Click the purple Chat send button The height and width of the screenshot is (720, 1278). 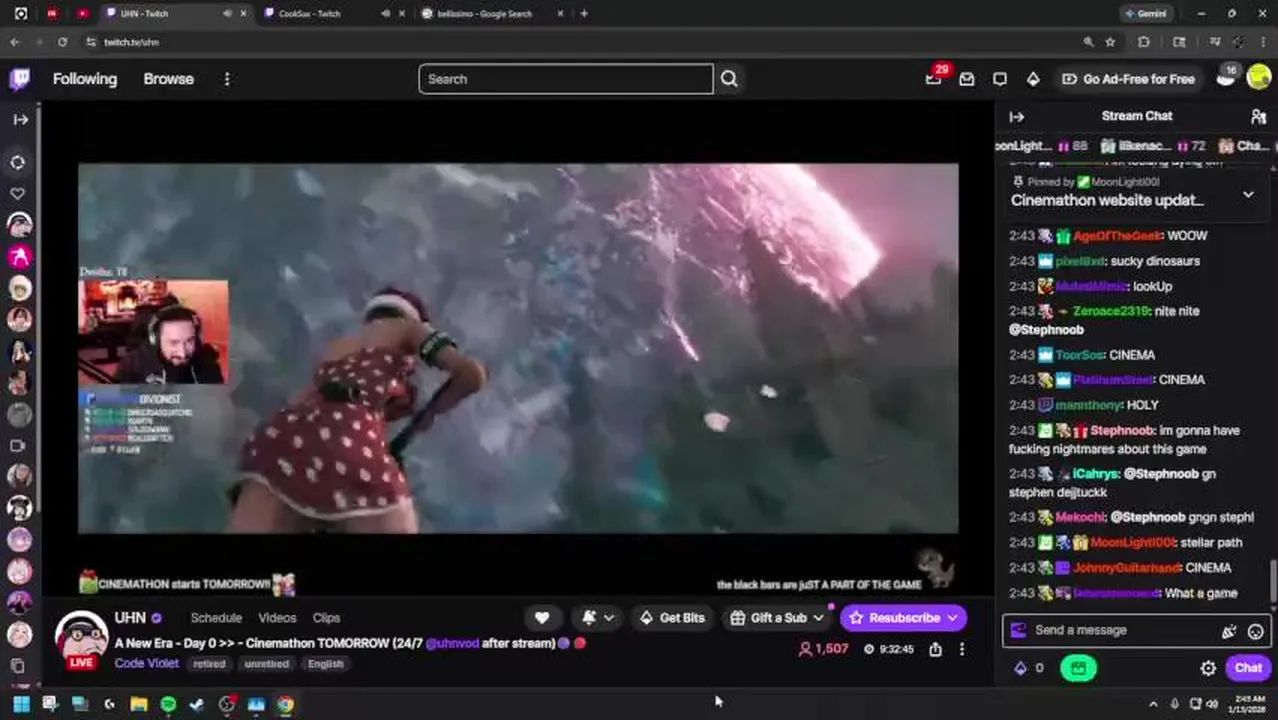tap(1248, 668)
